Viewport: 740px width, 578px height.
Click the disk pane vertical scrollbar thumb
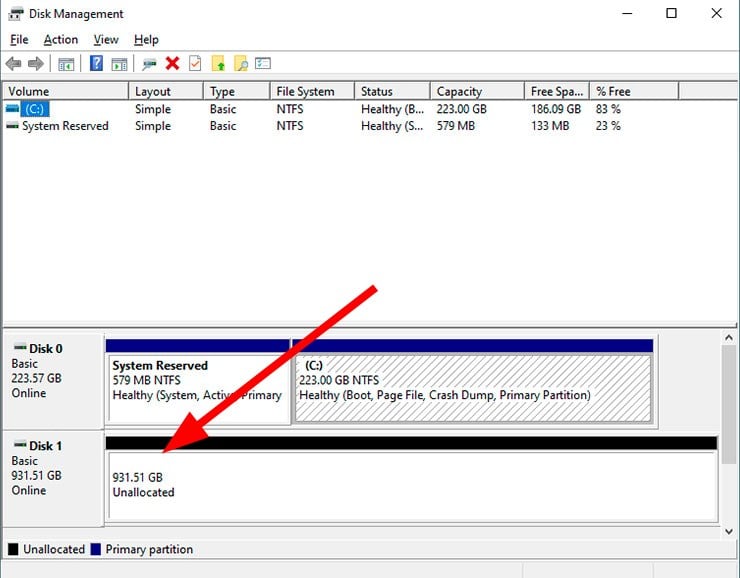pos(729,404)
